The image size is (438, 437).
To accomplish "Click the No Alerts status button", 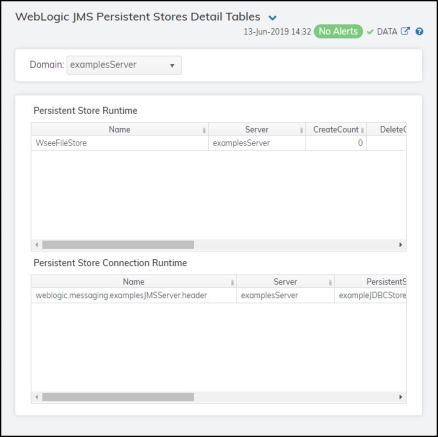I will (x=338, y=31).
